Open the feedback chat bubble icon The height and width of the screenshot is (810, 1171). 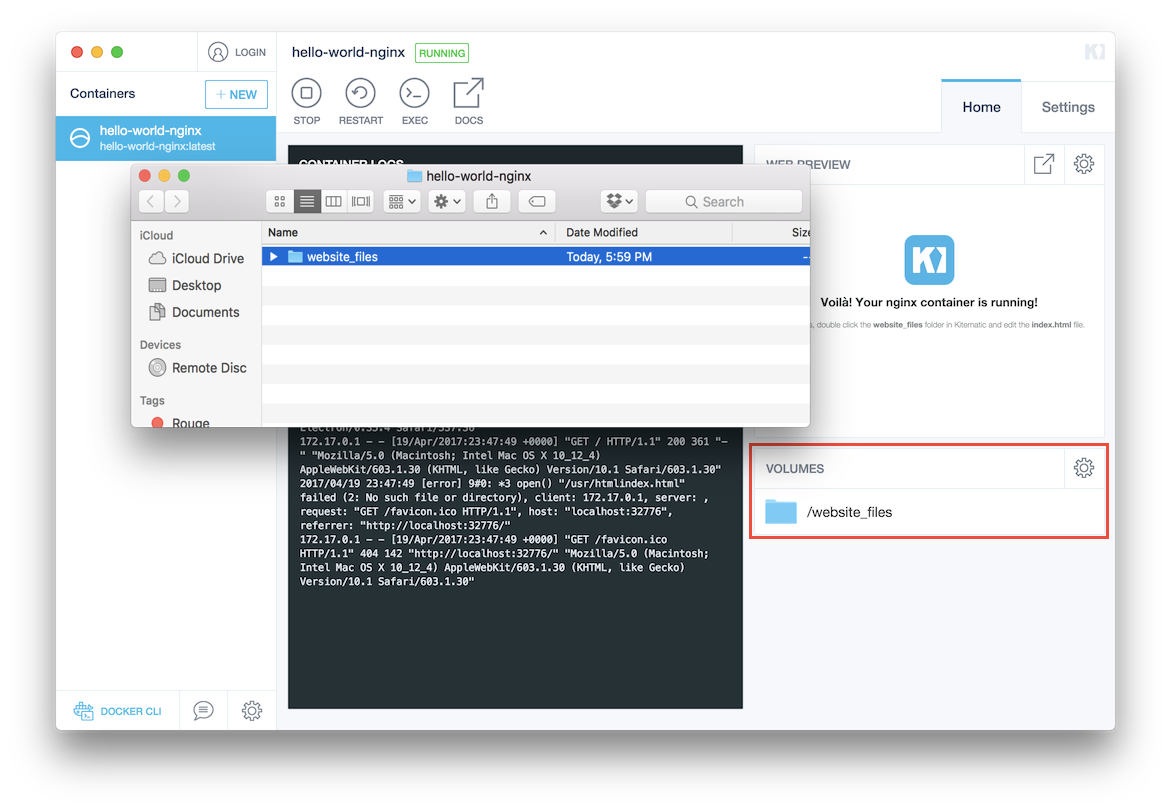coord(202,710)
